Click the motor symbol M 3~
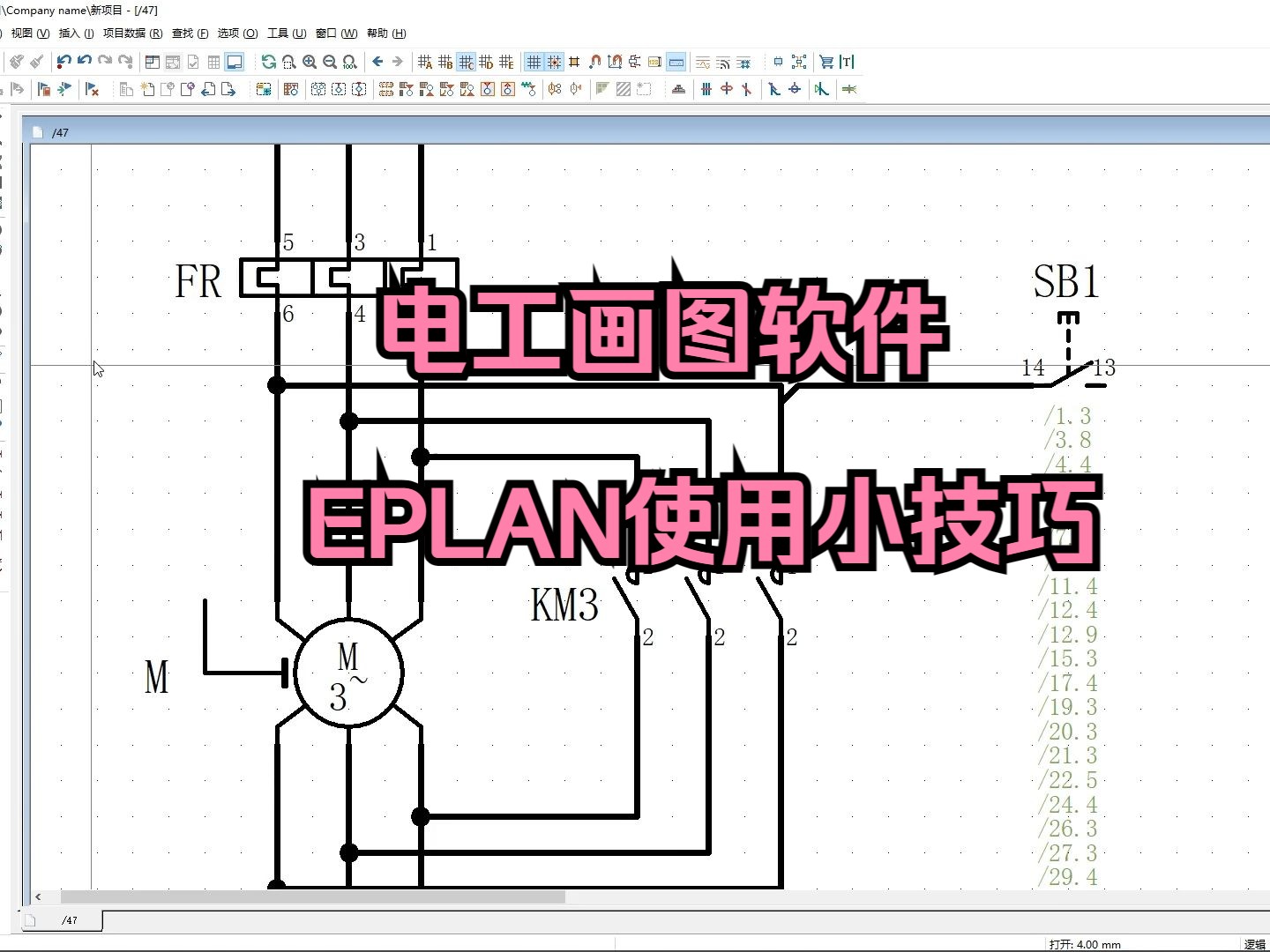The width and height of the screenshot is (1270, 952). click(x=349, y=673)
